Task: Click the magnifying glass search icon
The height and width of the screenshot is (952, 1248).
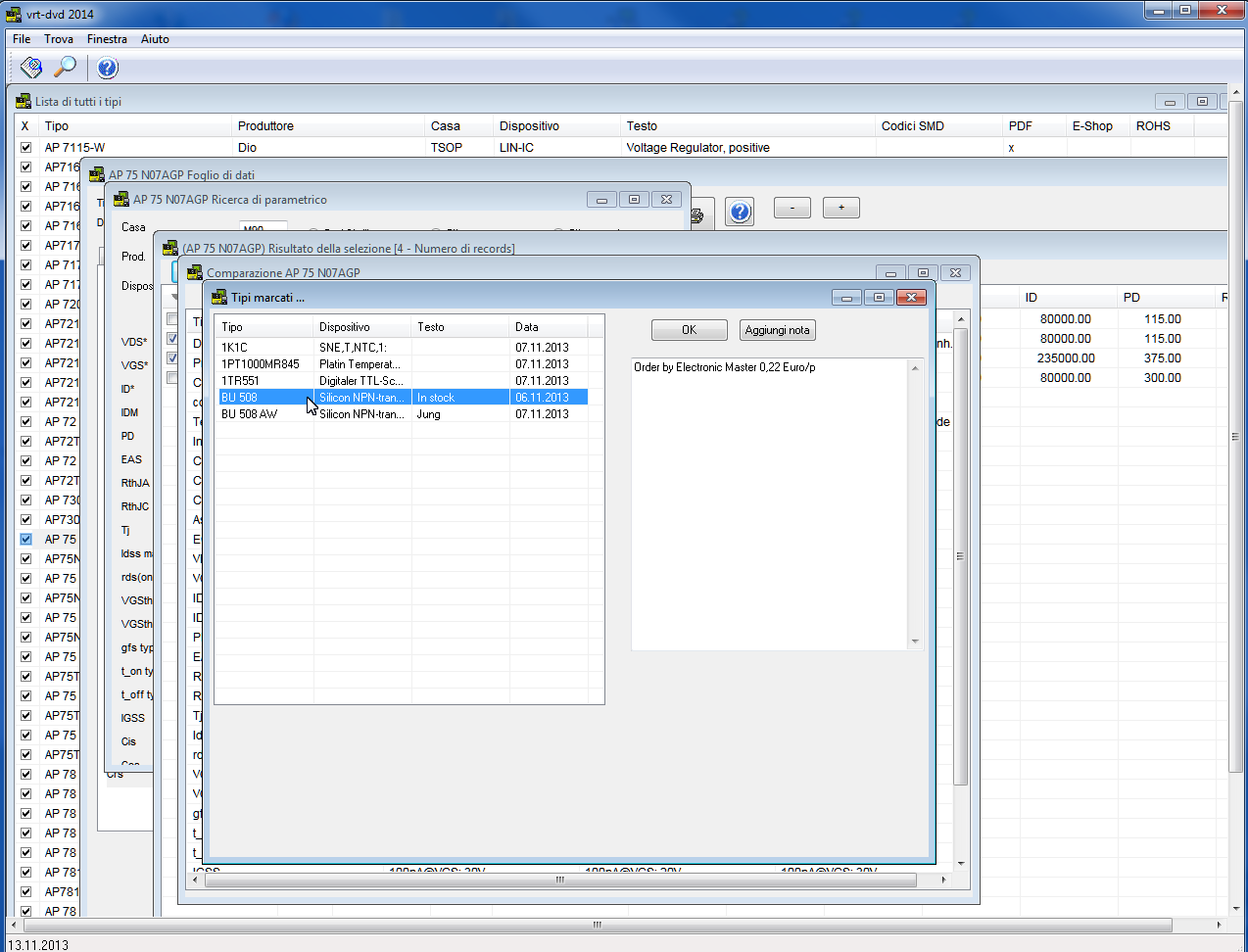Action: tap(65, 68)
